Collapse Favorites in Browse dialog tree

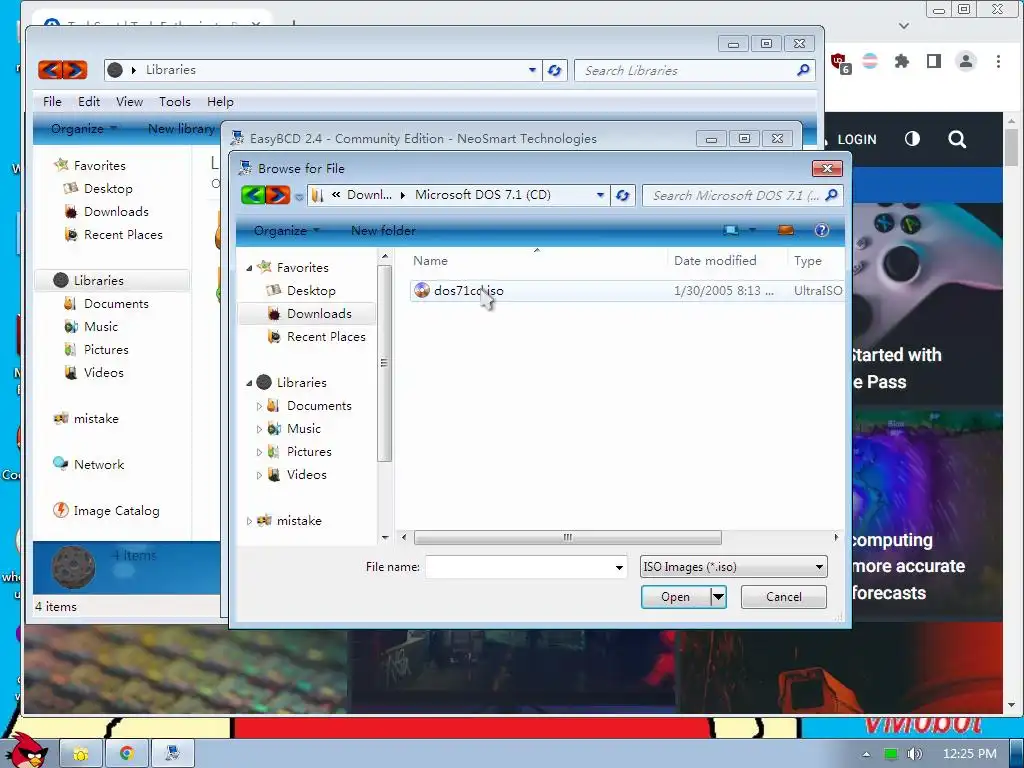click(249, 268)
